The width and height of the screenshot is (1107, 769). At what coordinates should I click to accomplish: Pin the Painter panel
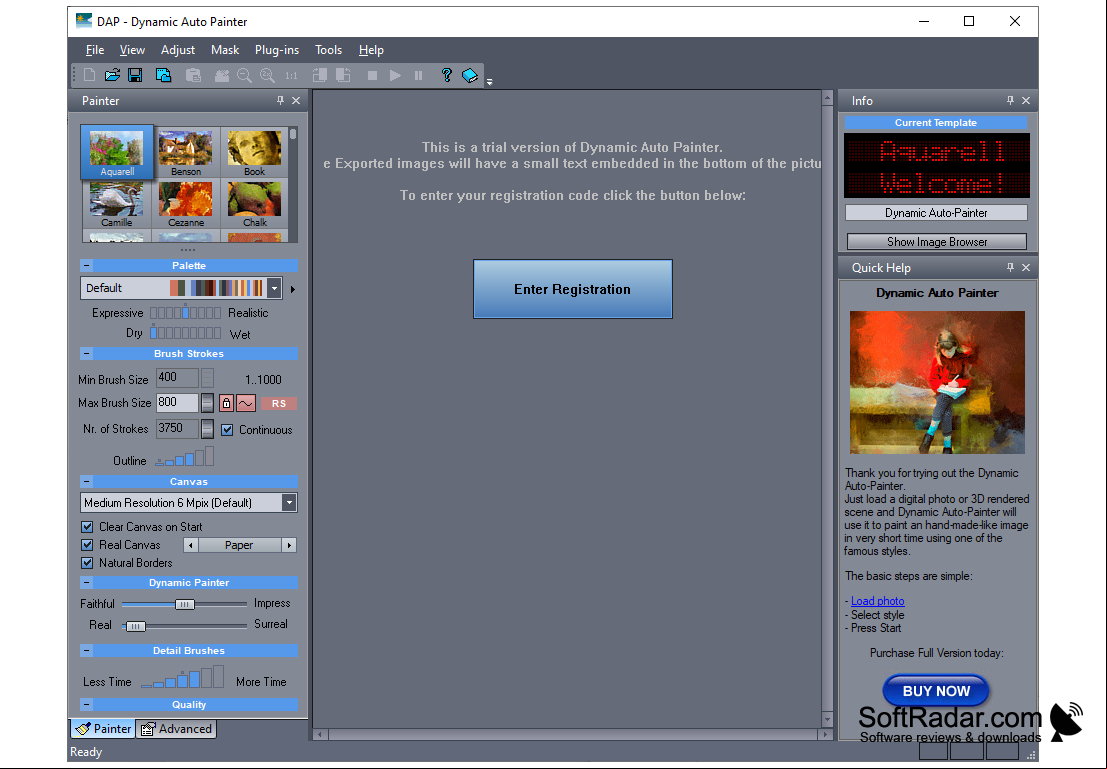click(280, 100)
